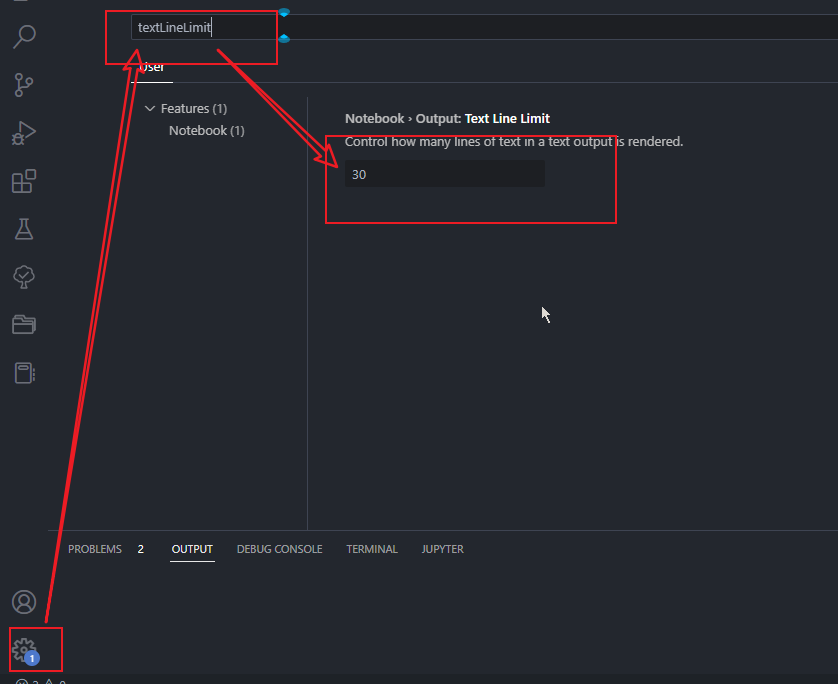Open the JUPYTER panel
Screen dimensions: 838x684
442,549
